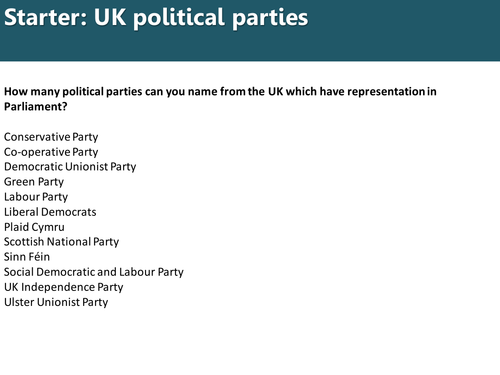
Task: Click the 'Scottish National Party' line
Action: (61, 242)
